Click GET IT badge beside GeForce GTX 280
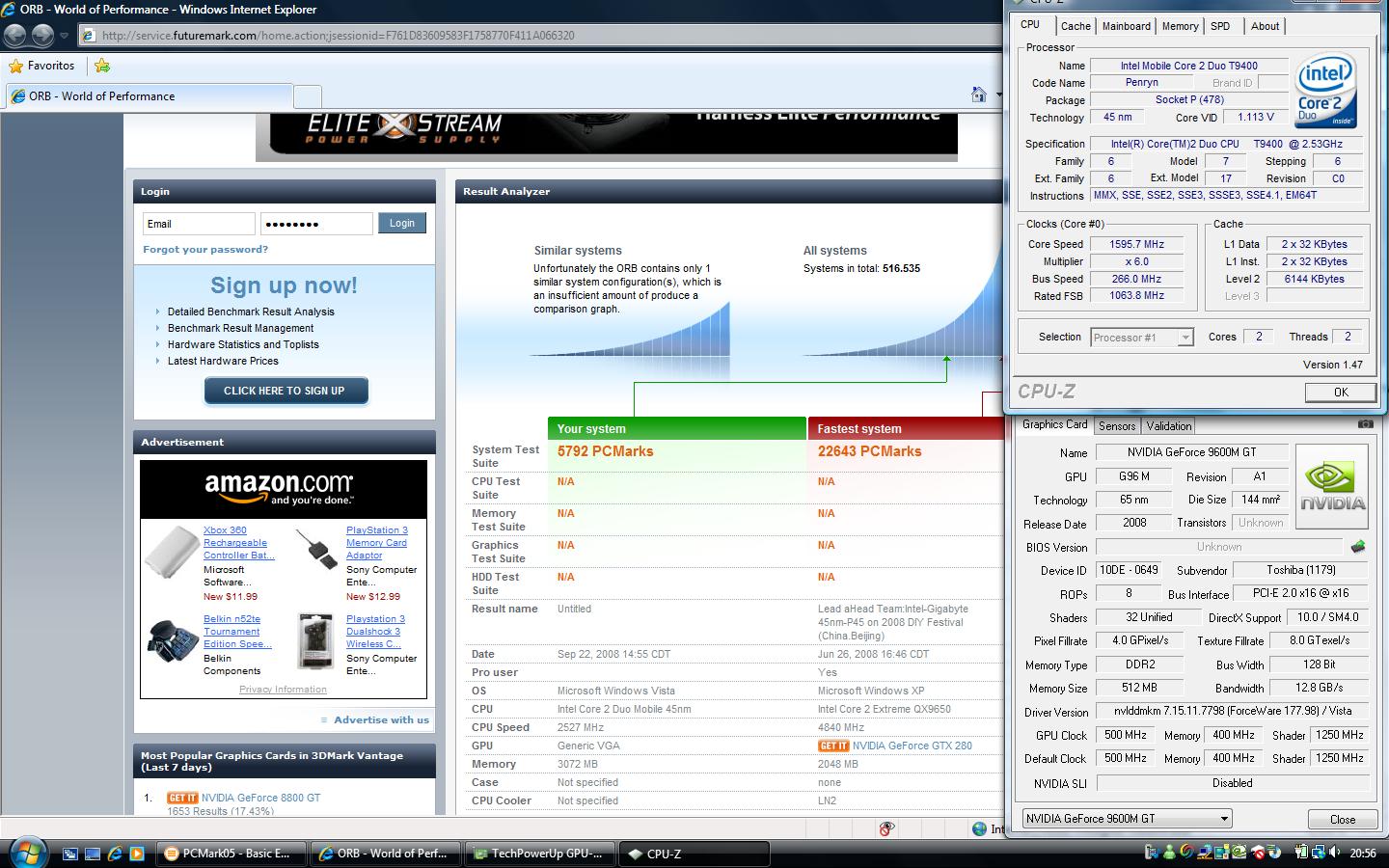The height and width of the screenshot is (868, 1389). (833, 746)
